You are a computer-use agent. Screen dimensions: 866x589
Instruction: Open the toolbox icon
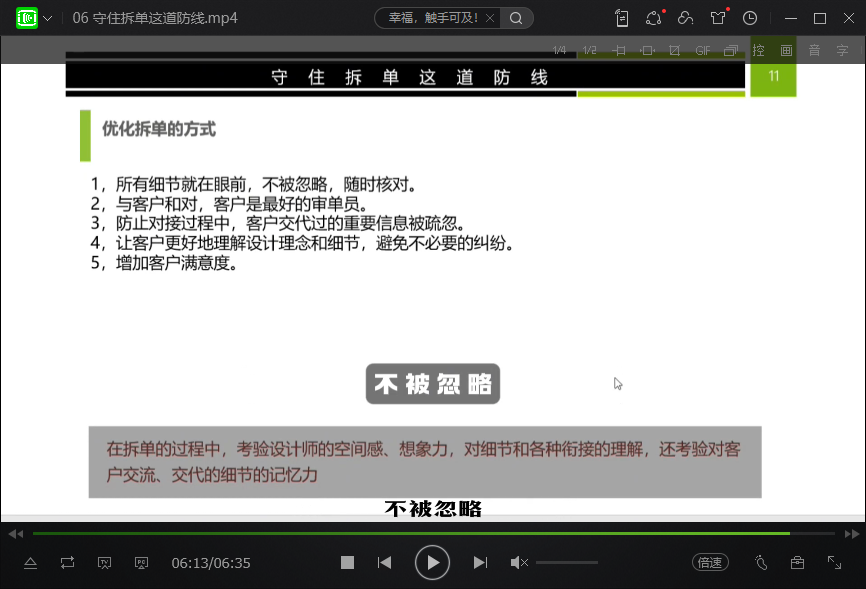(x=798, y=563)
